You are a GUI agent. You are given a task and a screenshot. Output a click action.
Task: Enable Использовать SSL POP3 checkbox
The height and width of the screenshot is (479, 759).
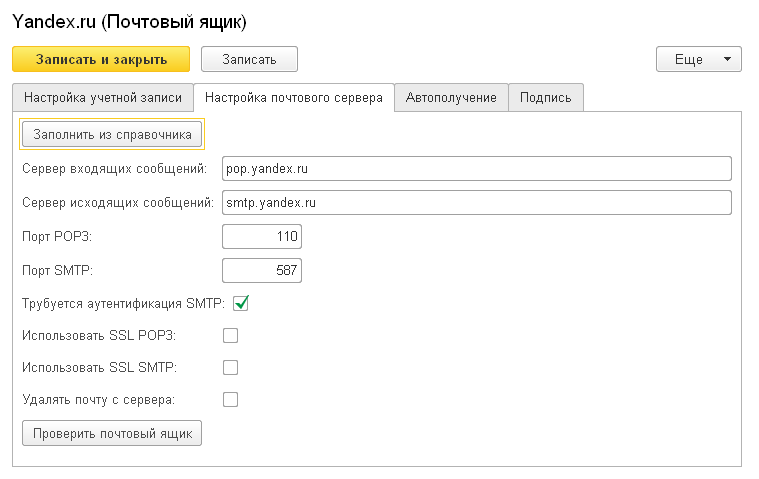pos(230,335)
